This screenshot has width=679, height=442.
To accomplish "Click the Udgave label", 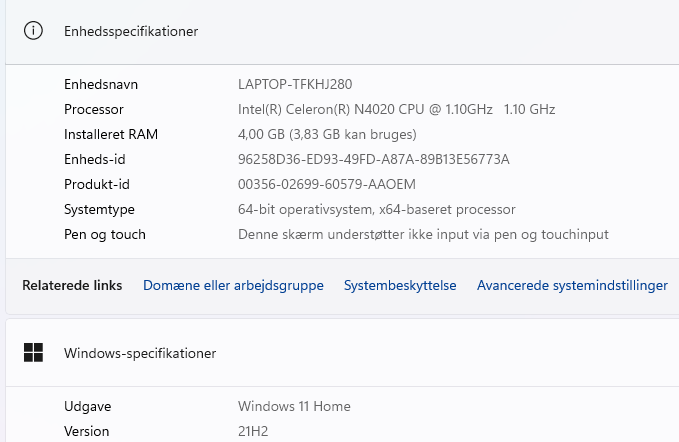I will (x=87, y=406).
